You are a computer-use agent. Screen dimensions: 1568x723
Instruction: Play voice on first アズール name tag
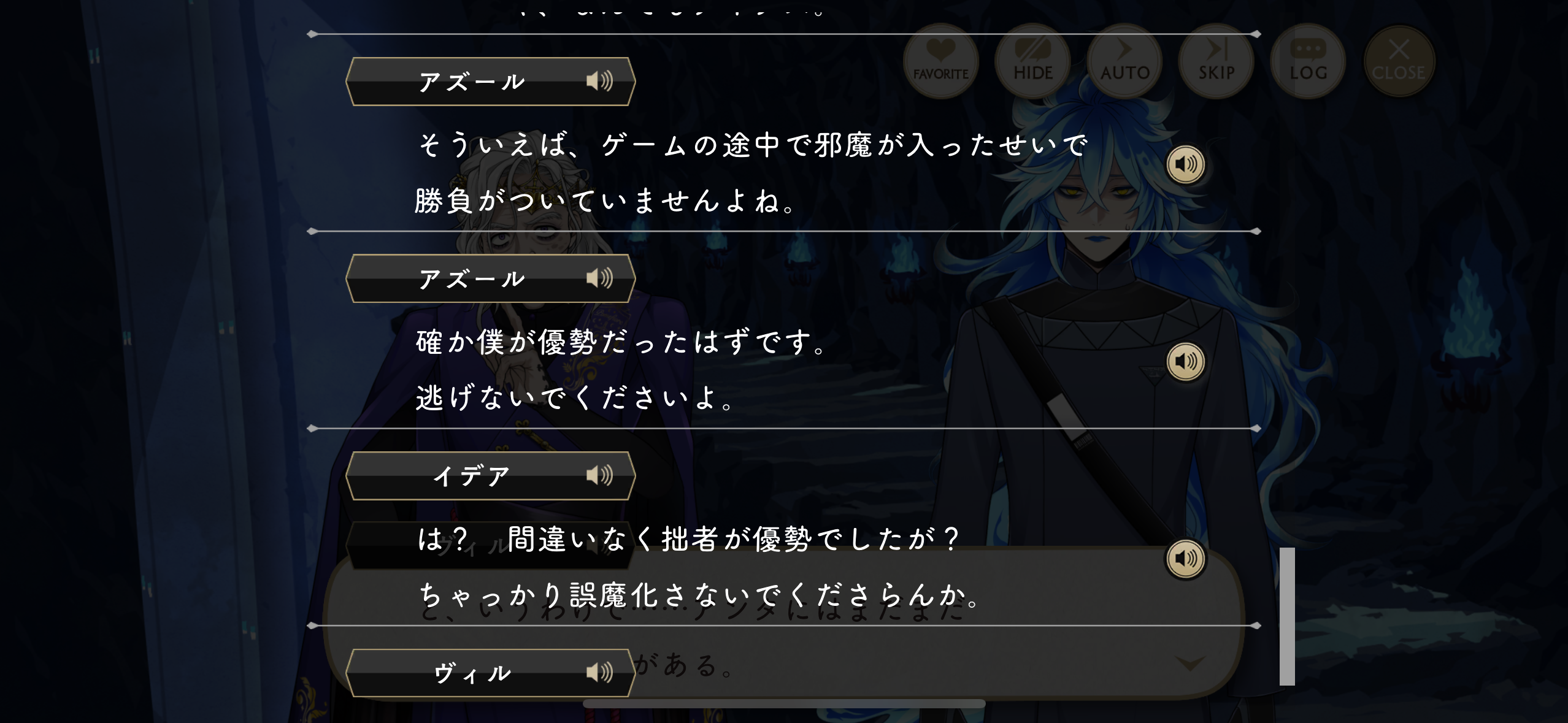coord(599,81)
